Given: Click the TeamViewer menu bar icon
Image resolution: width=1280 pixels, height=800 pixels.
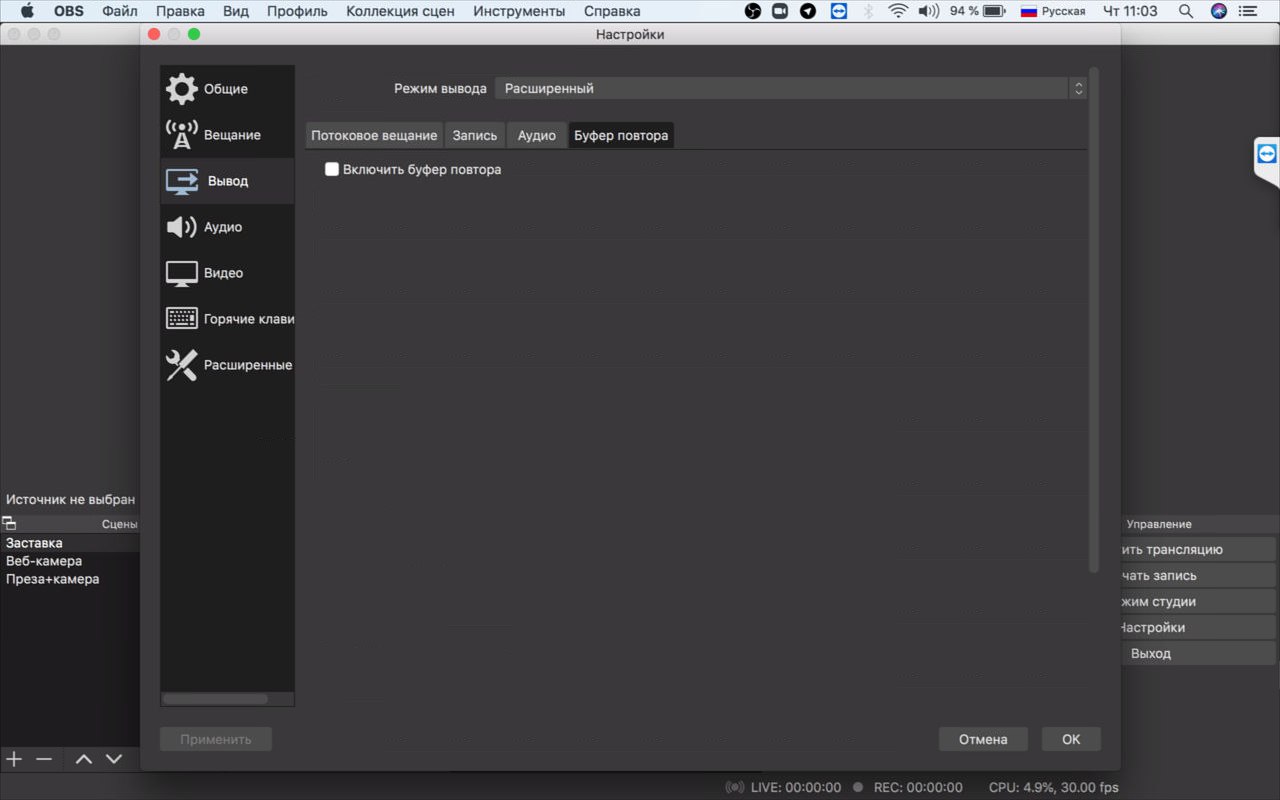Looking at the screenshot, I should (x=838, y=11).
